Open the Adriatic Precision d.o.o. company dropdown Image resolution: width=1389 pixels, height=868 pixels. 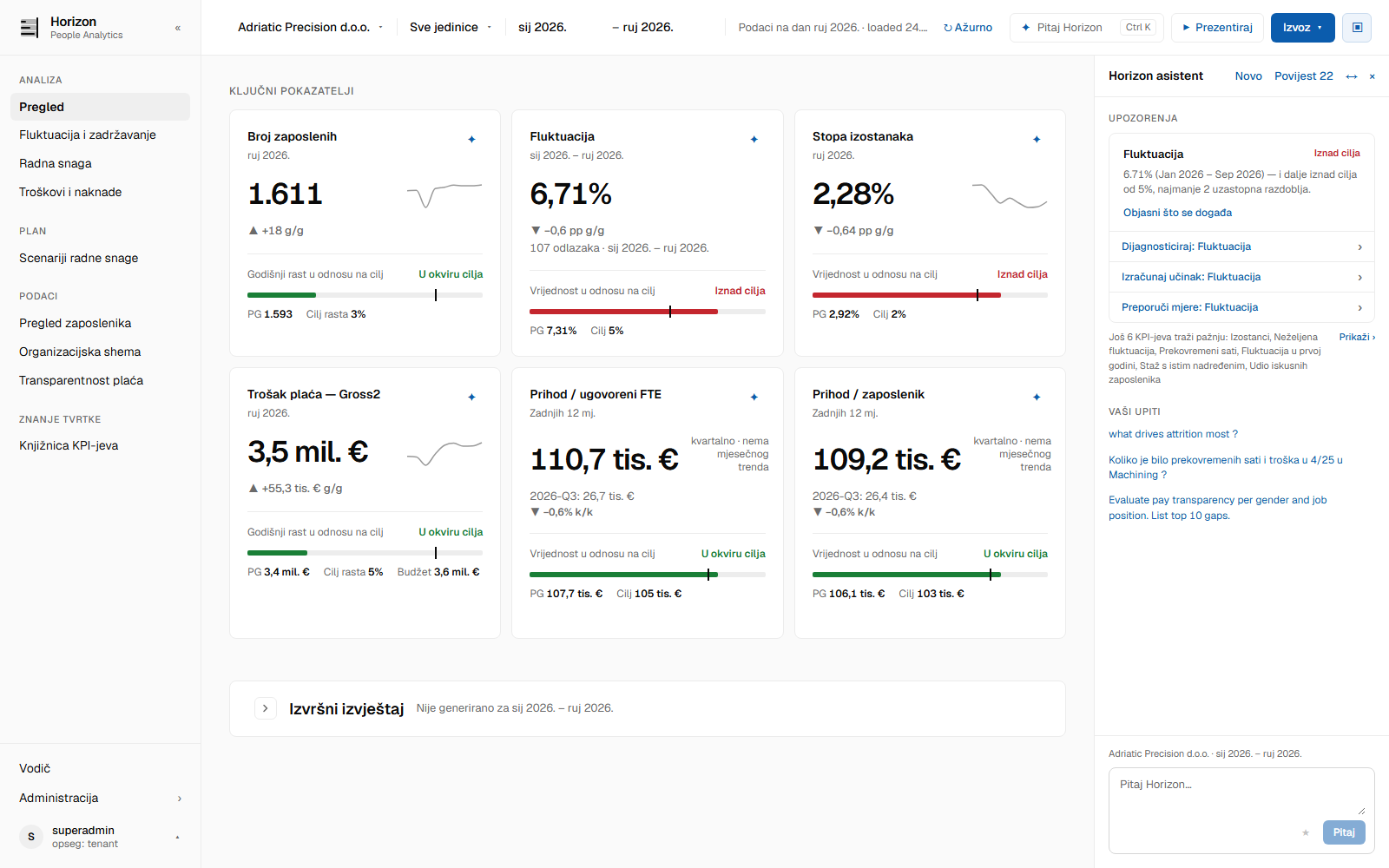(x=310, y=28)
